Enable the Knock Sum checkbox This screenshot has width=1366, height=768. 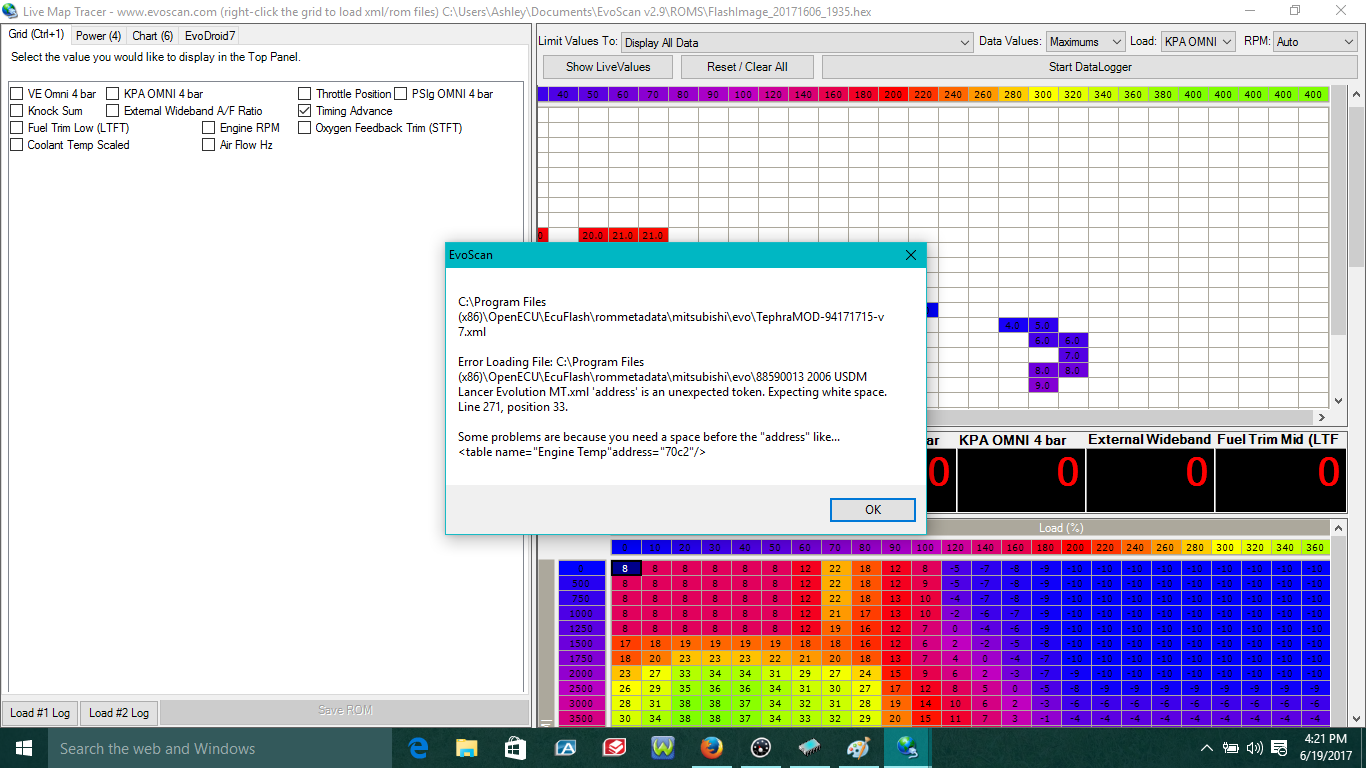click(x=17, y=111)
